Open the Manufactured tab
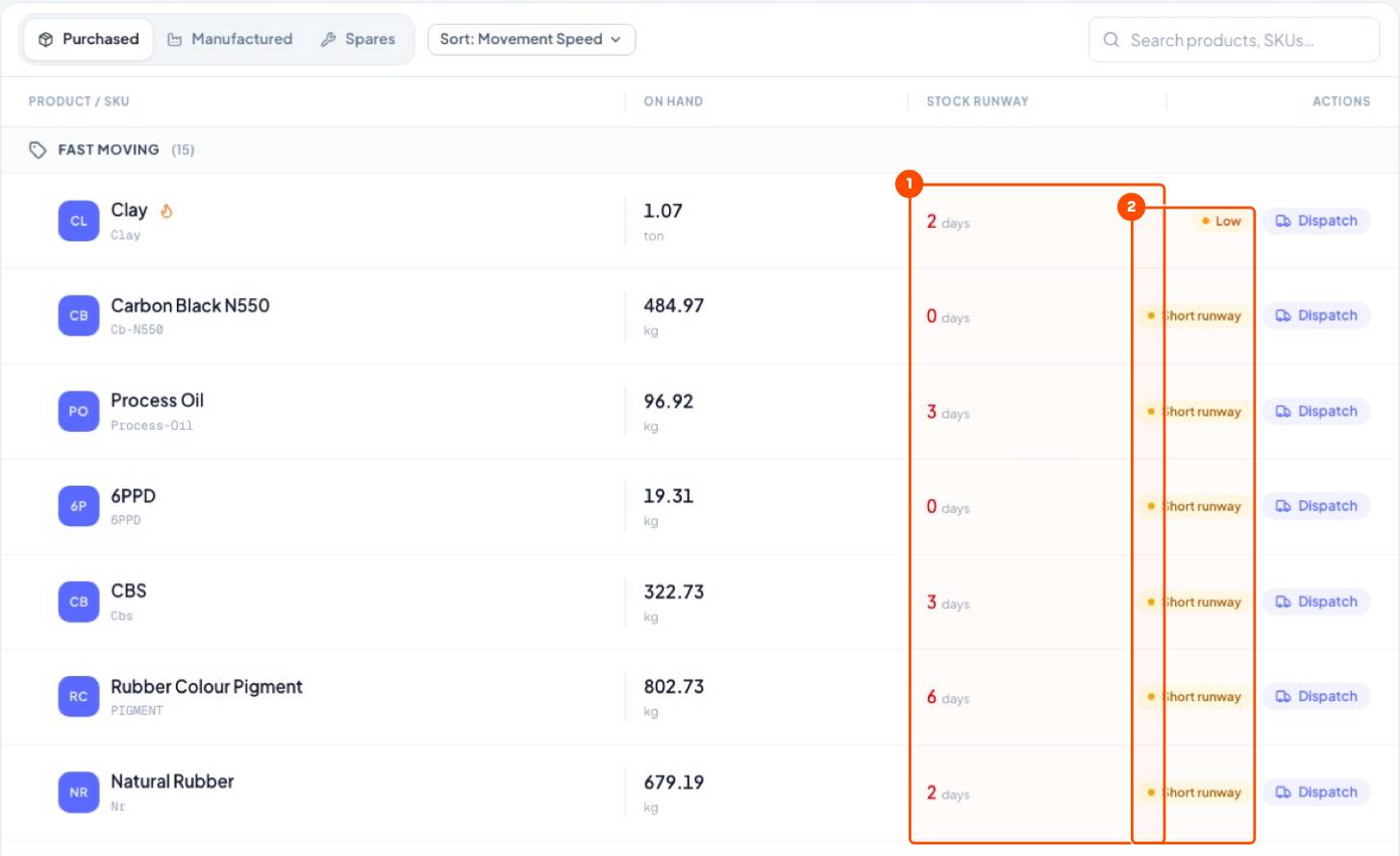 (x=230, y=39)
